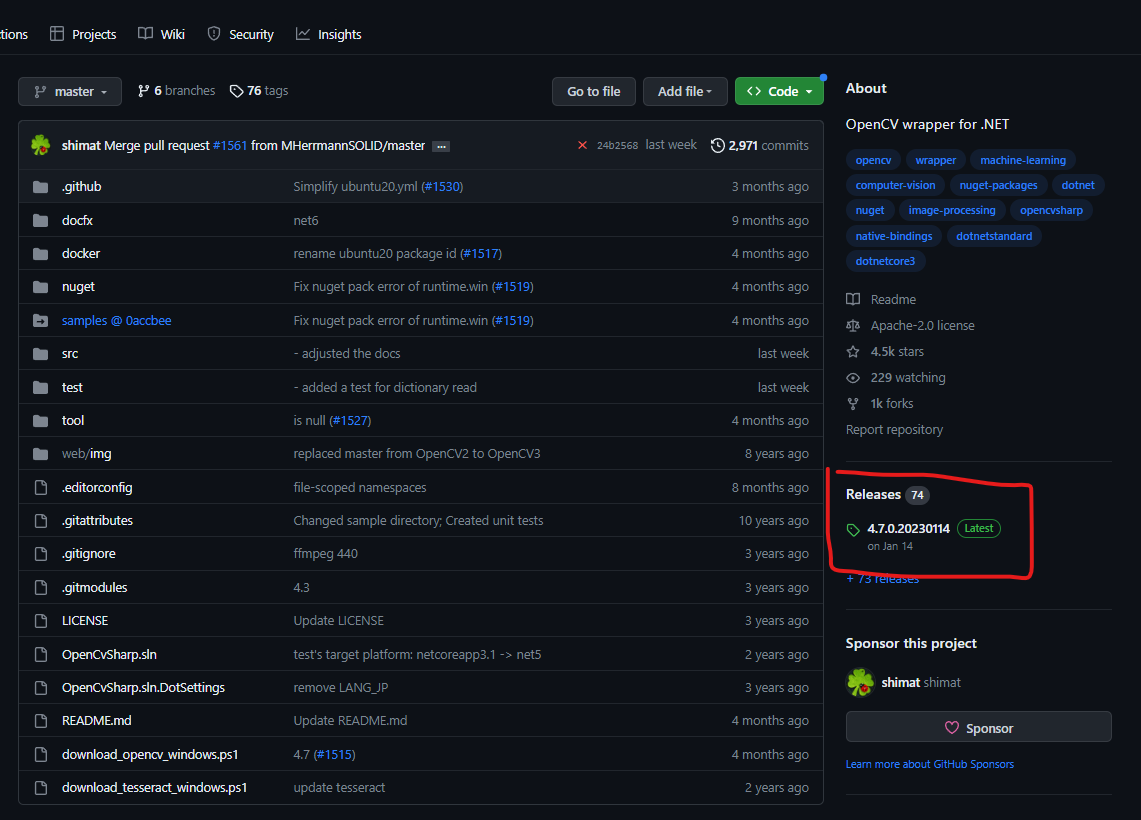The height and width of the screenshot is (820, 1141).
Task: Open download_tesseract_windows.ps1 file
Action: click(x=154, y=788)
